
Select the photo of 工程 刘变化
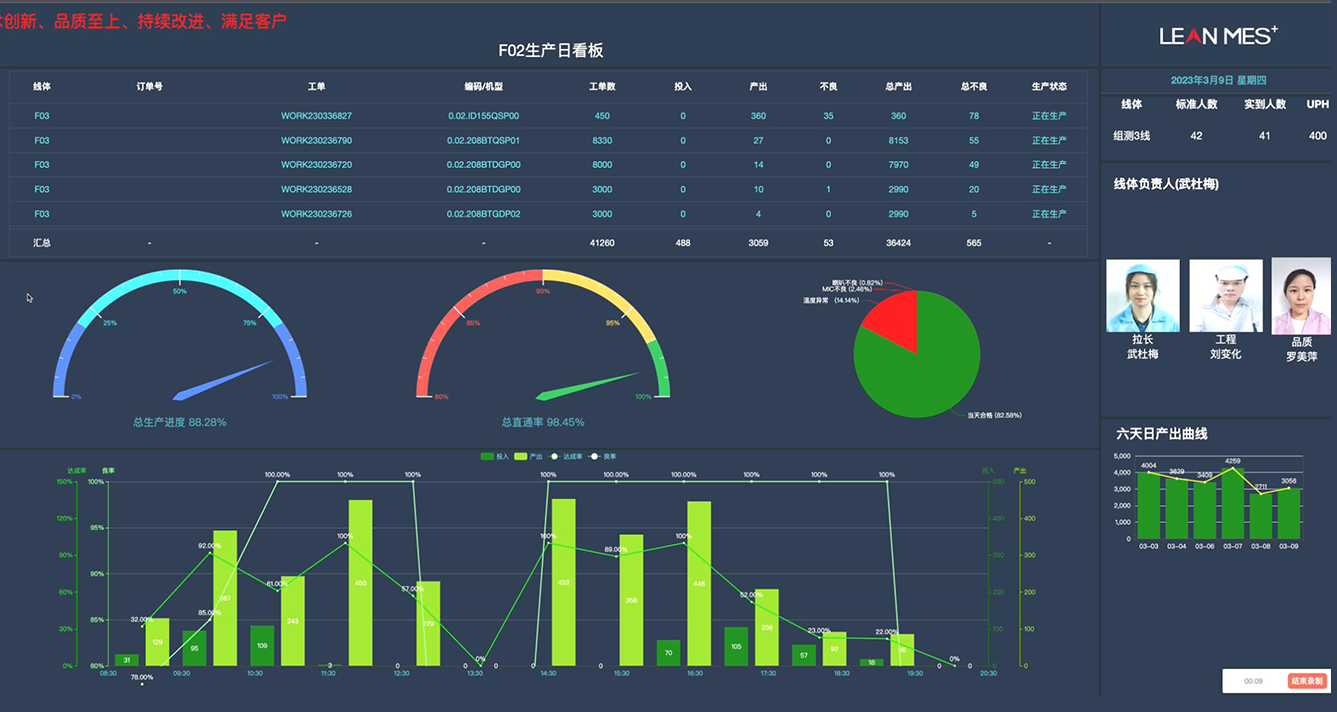(x=1225, y=296)
